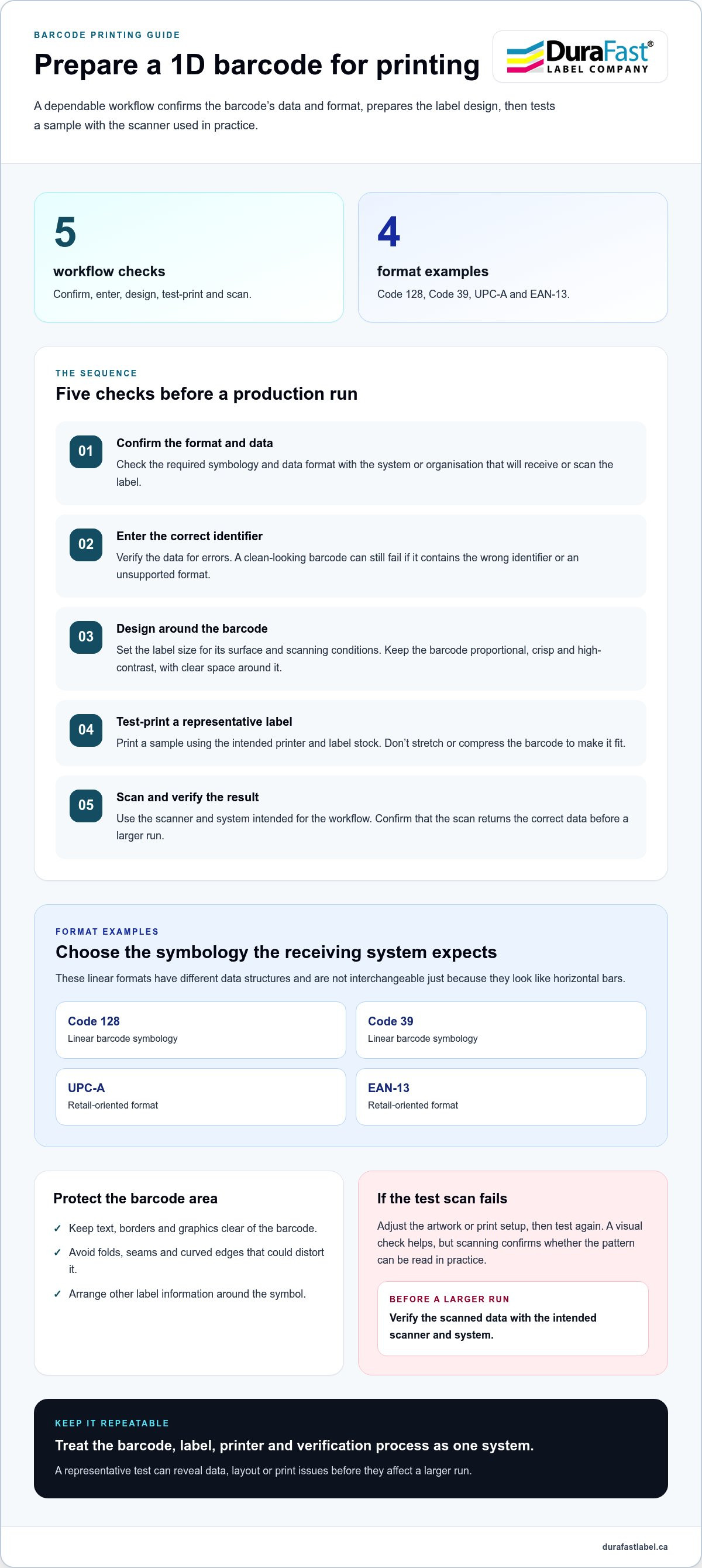Viewport: 702px width, 1568px height.
Task: Click the Confirm the format and data heading
Action: click(195, 443)
